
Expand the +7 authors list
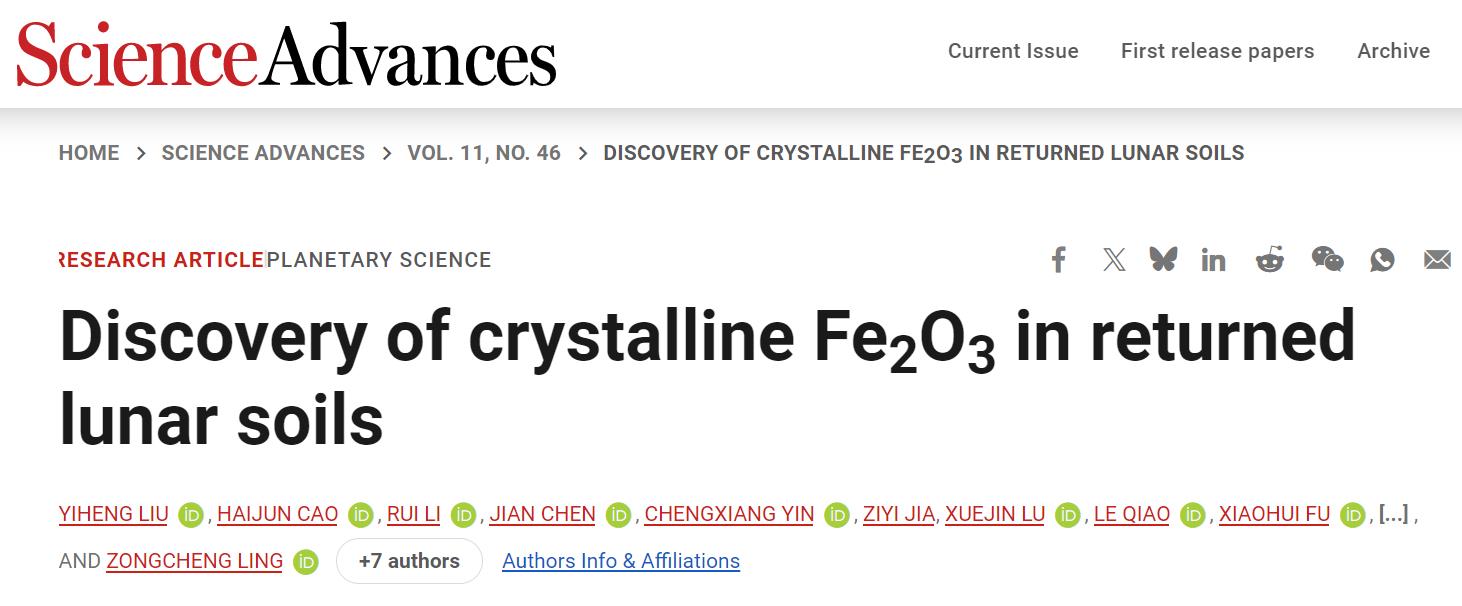coord(409,561)
